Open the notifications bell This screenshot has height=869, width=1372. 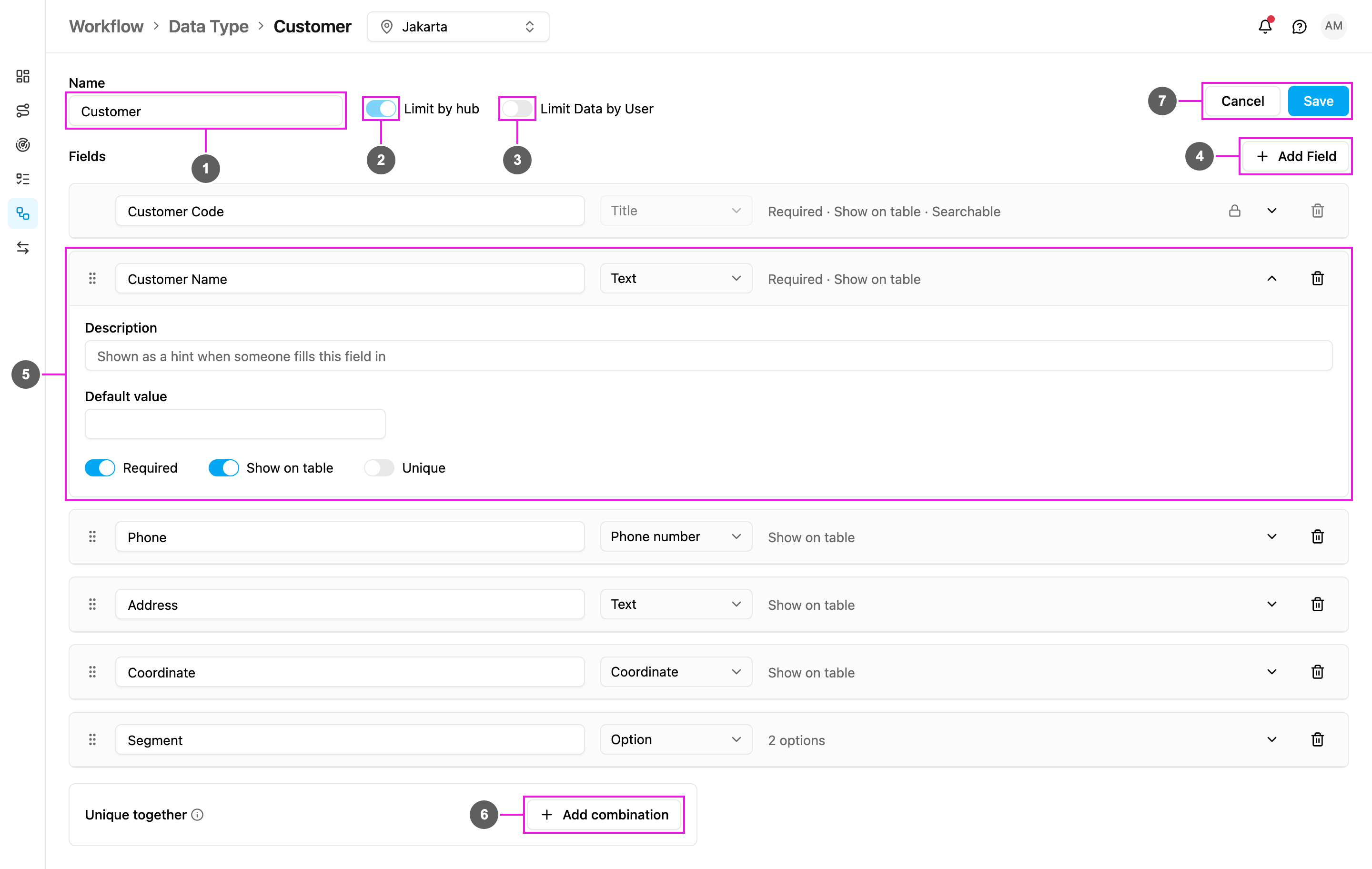[x=1265, y=26]
